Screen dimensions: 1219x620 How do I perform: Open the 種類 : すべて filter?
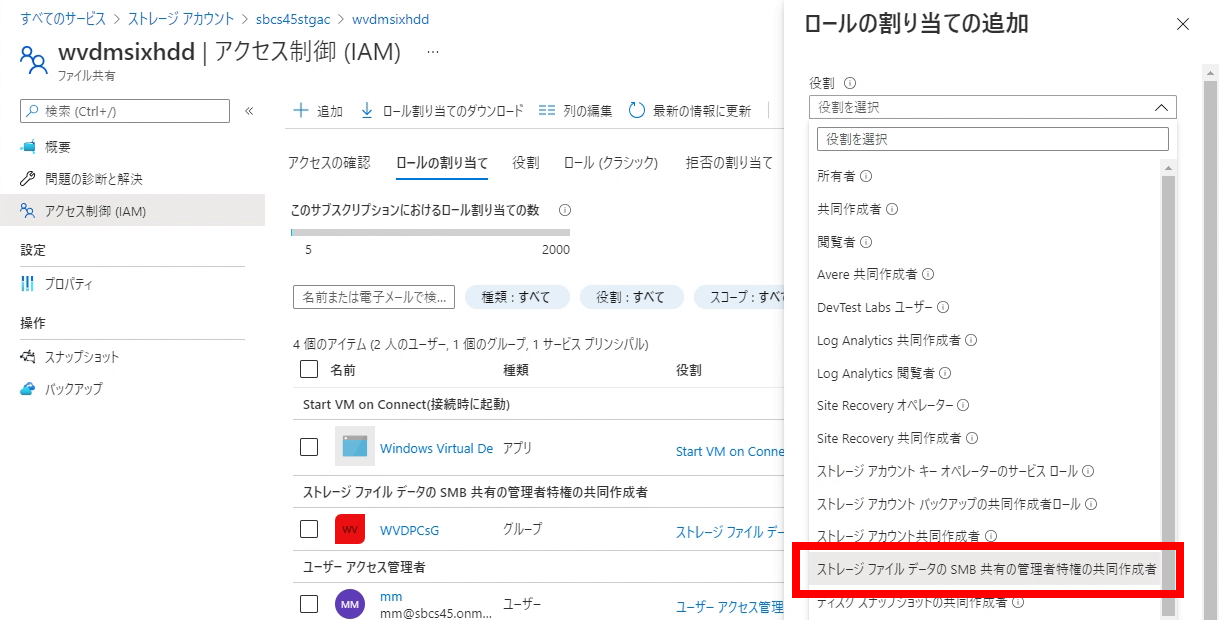coord(517,297)
